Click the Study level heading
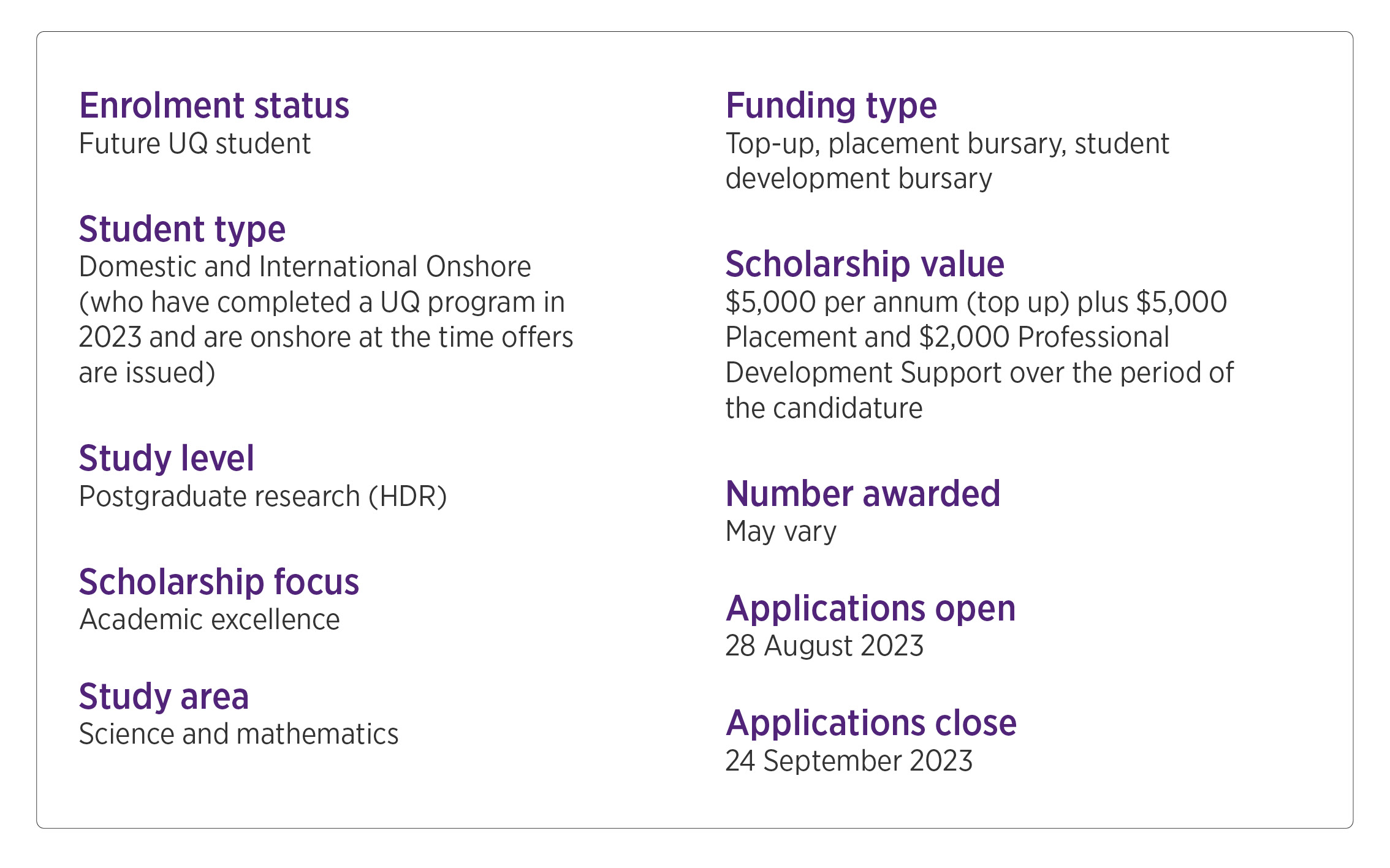The image size is (1390, 868). tap(166, 459)
